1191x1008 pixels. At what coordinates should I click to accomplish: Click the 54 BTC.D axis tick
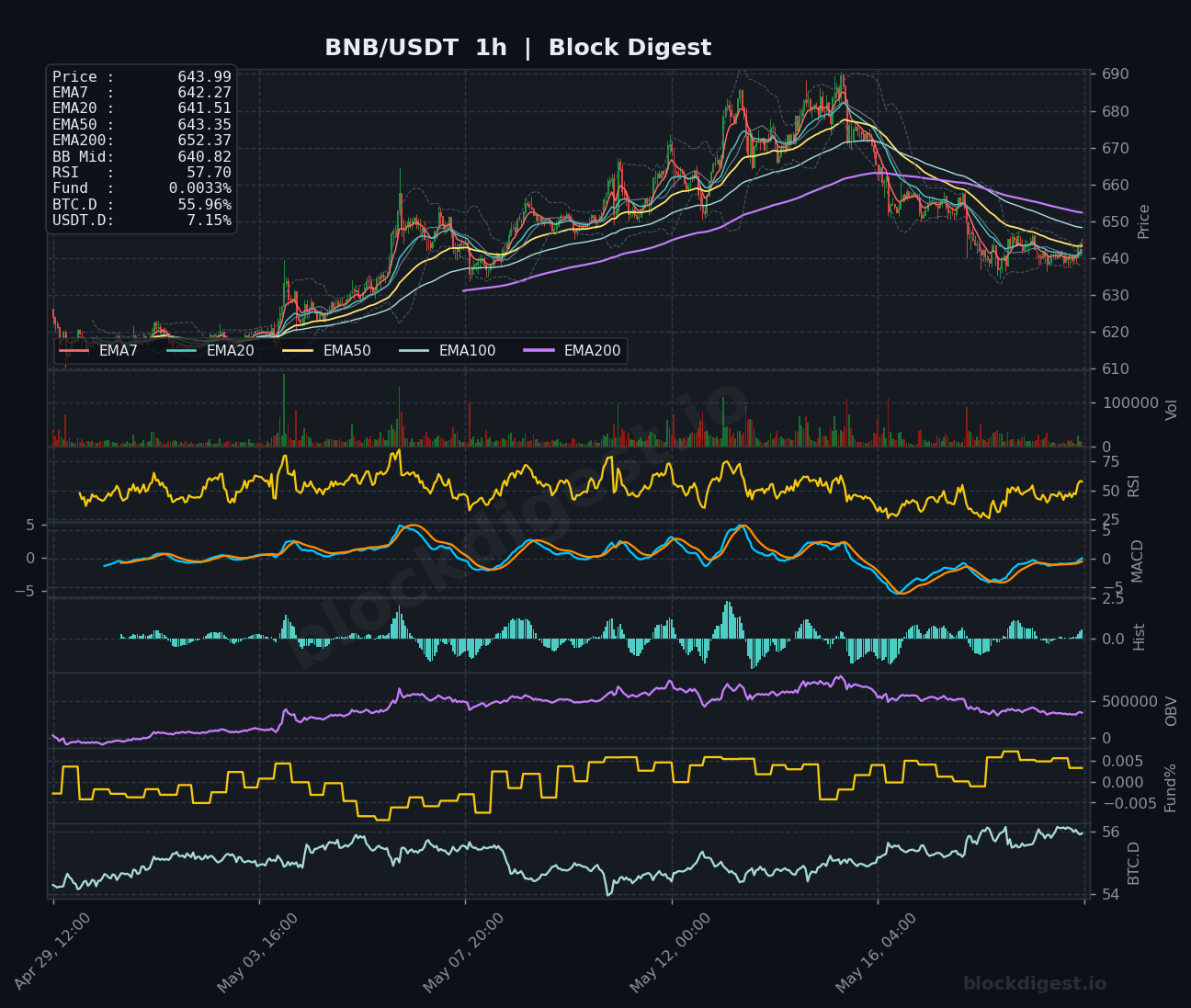click(x=1111, y=894)
